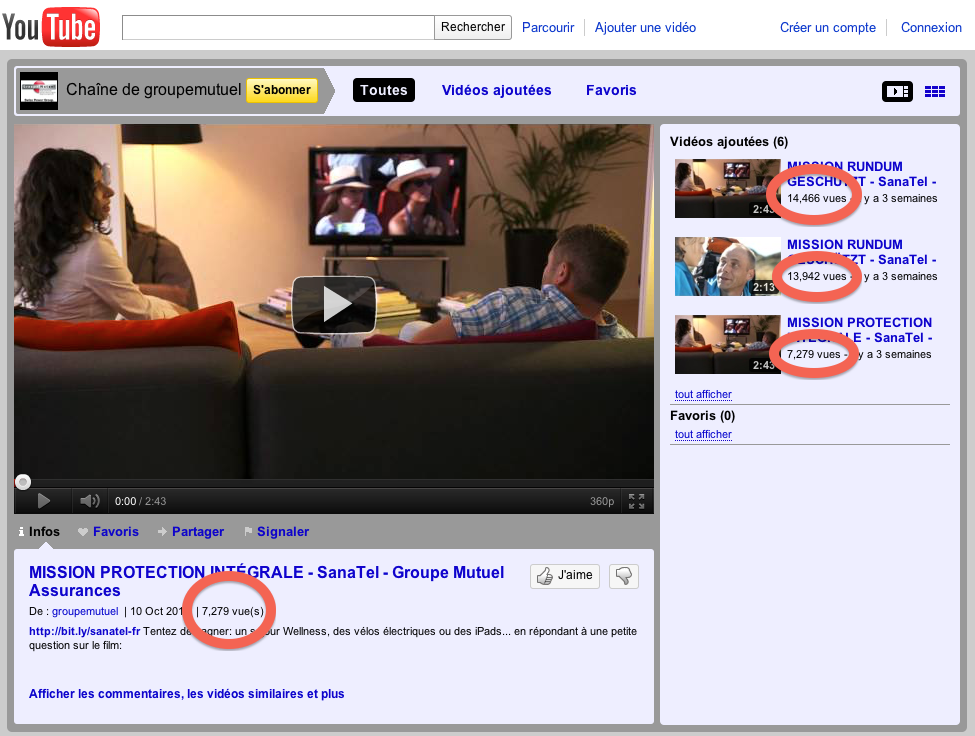Click the large play overlay on video
The image size is (975, 736).
pos(335,304)
